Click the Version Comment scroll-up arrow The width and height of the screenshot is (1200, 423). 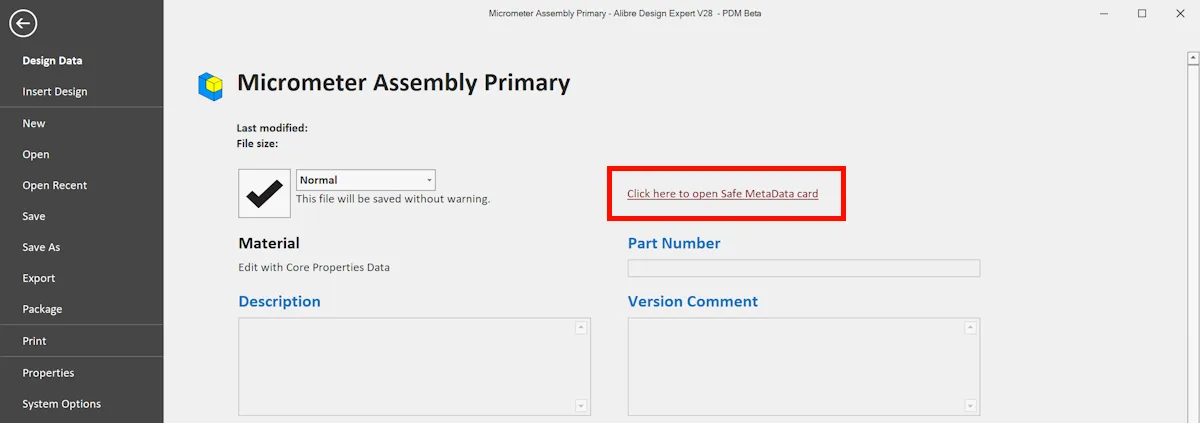(970, 328)
